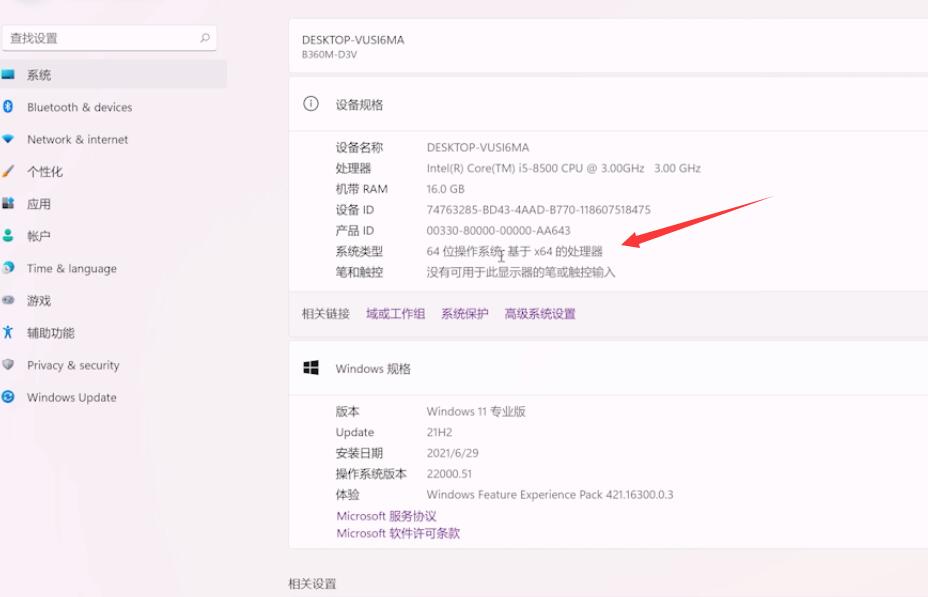
Task: Select 游戏 in the sidebar
Action: click(x=112, y=301)
